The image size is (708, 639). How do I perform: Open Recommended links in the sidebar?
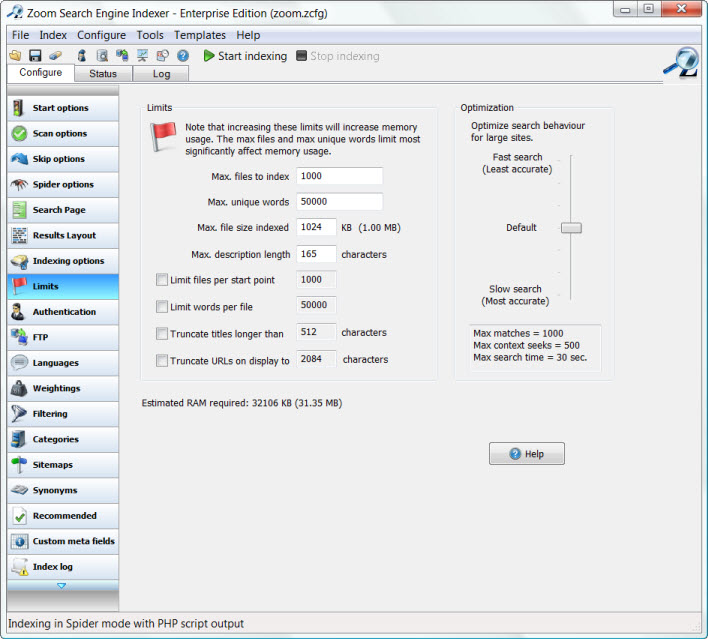tap(63, 516)
